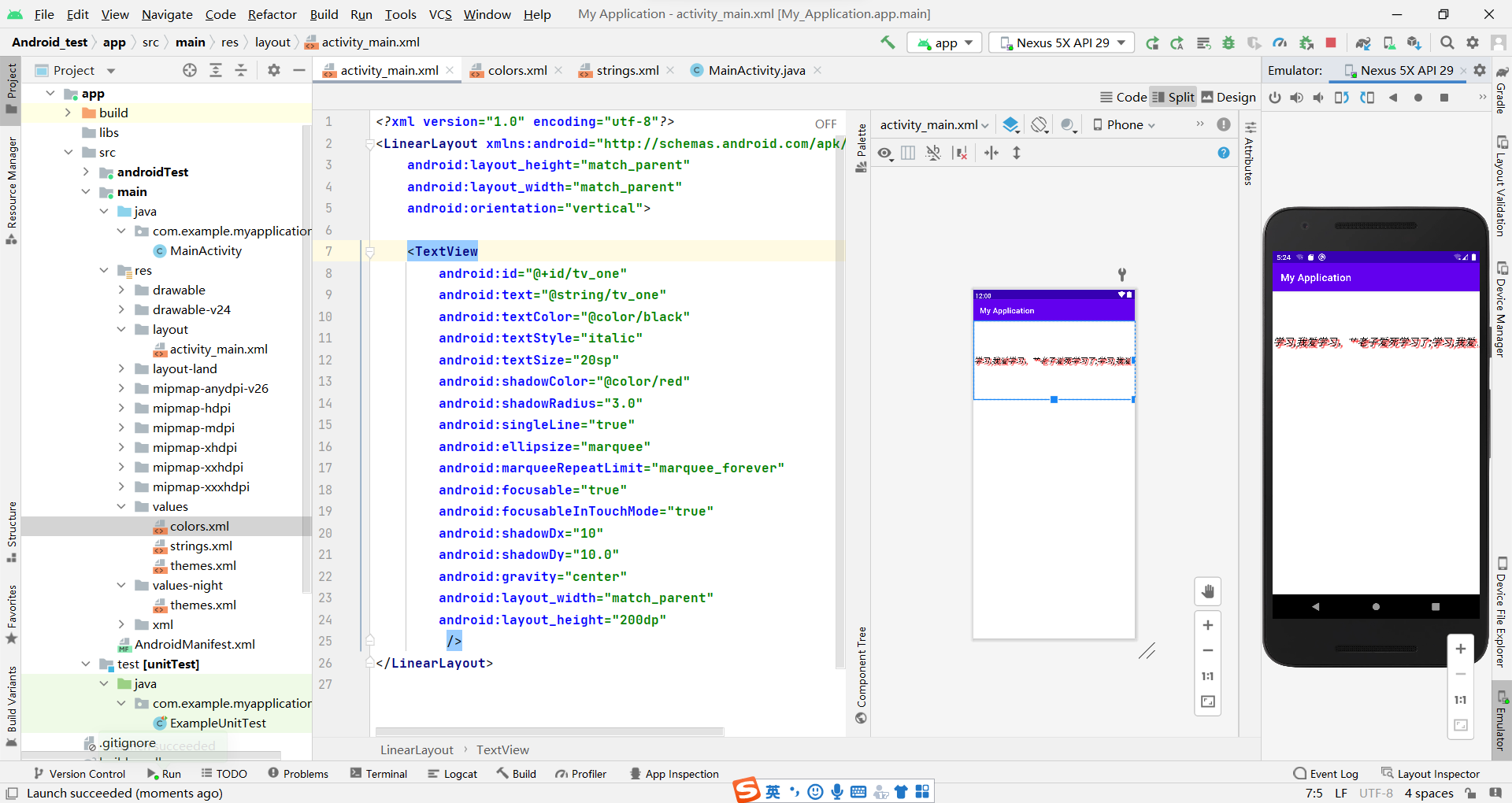Toggle the Split editor mode
1512x803 pixels.
1173,97
